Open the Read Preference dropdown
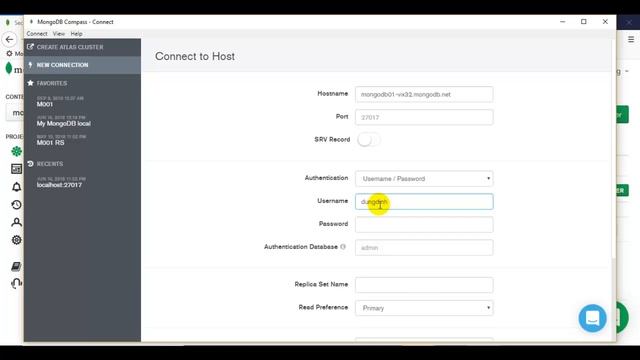 [x=424, y=308]
